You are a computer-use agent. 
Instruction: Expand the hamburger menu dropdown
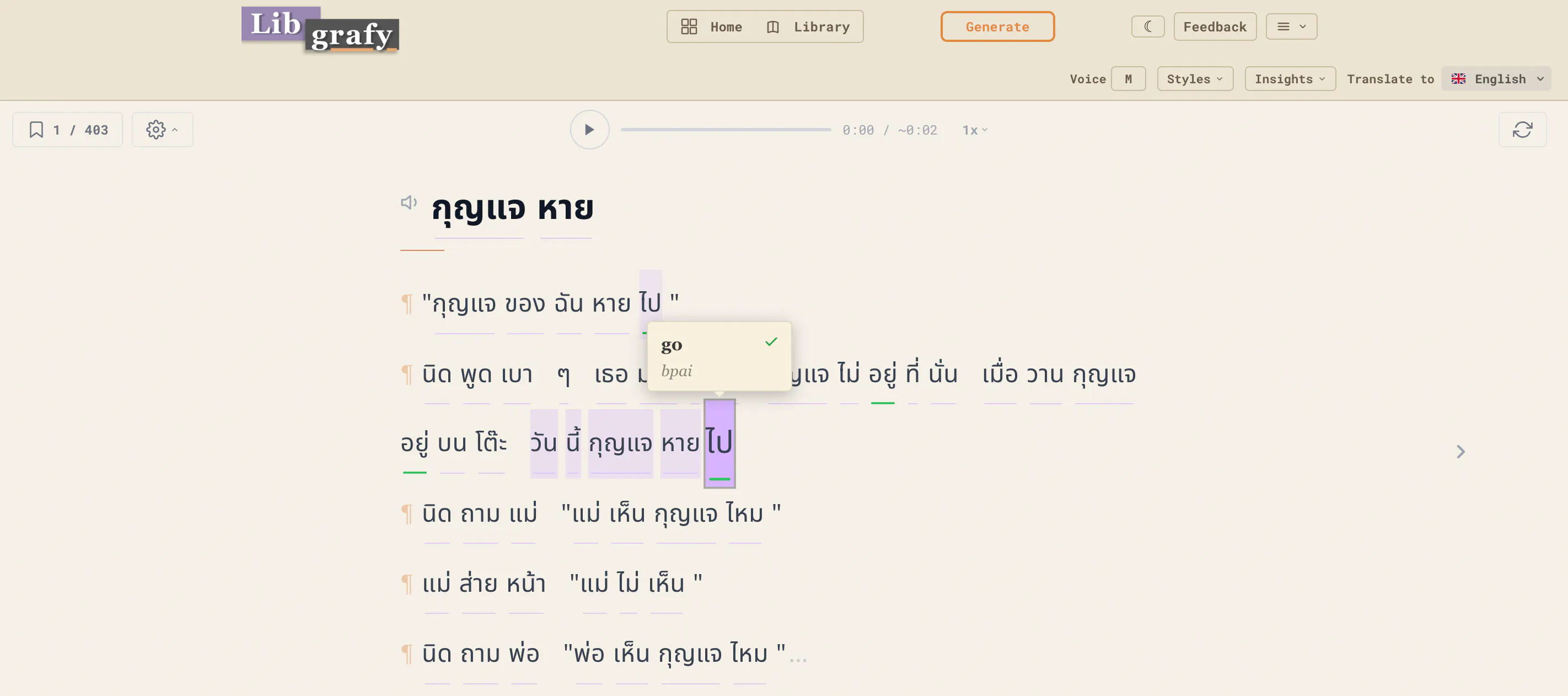1291,27
